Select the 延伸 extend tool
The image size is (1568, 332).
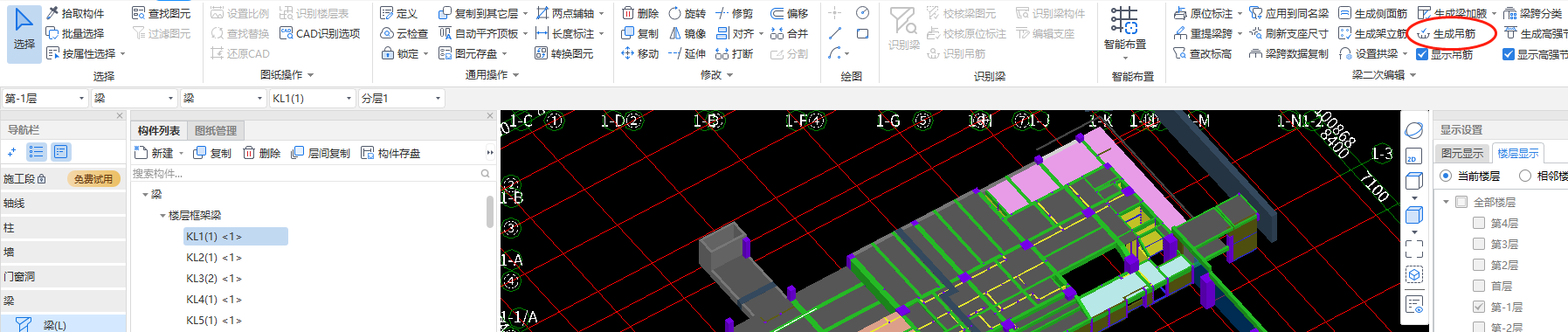(x=687, y=53)
